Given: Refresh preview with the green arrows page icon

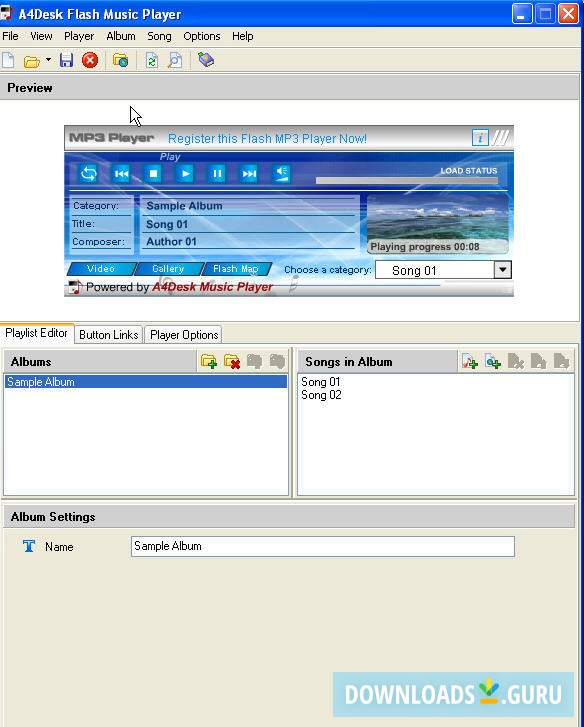Looking at the screenshot, I should 152,60.
